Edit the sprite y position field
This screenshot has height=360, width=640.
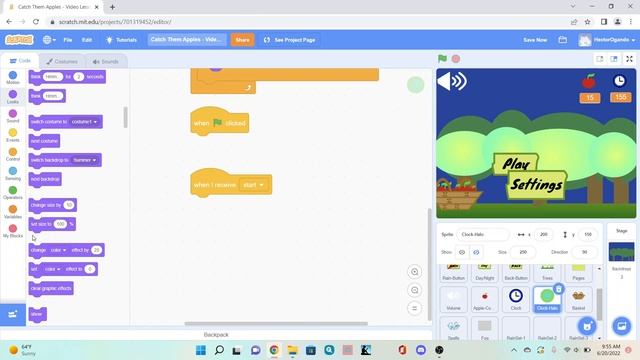(588, 234)
